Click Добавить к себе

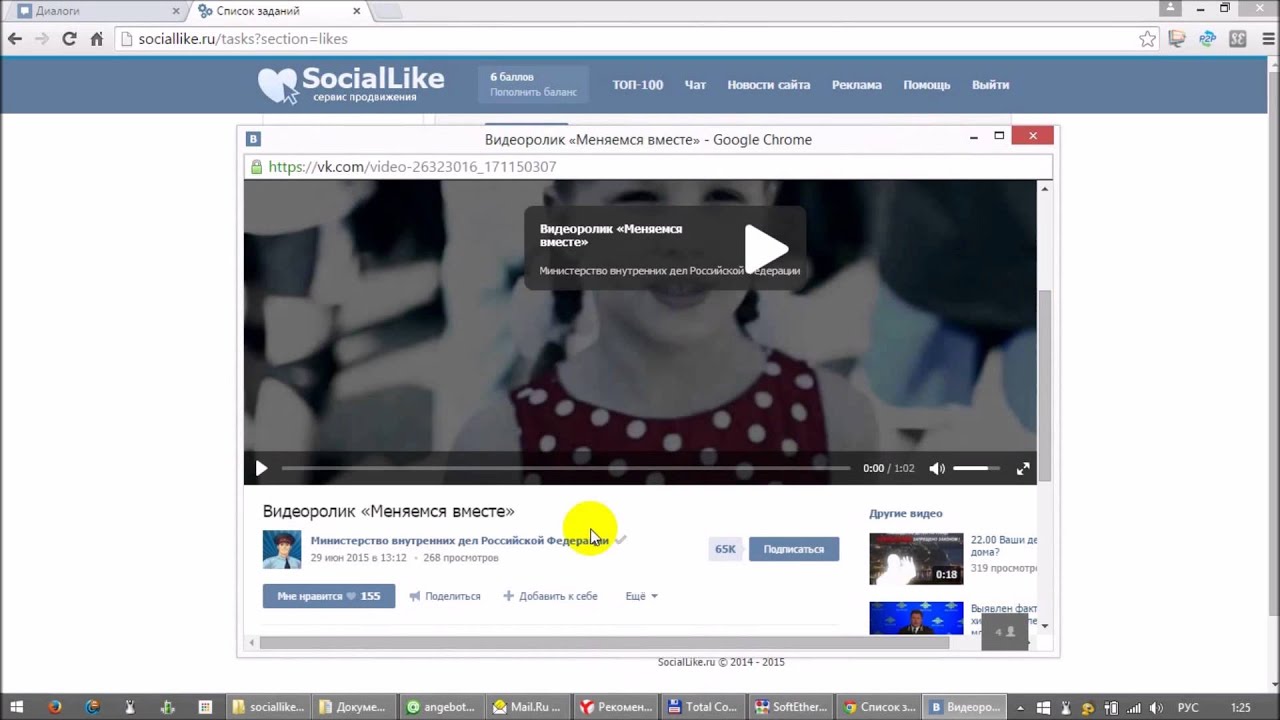point(550,596)
